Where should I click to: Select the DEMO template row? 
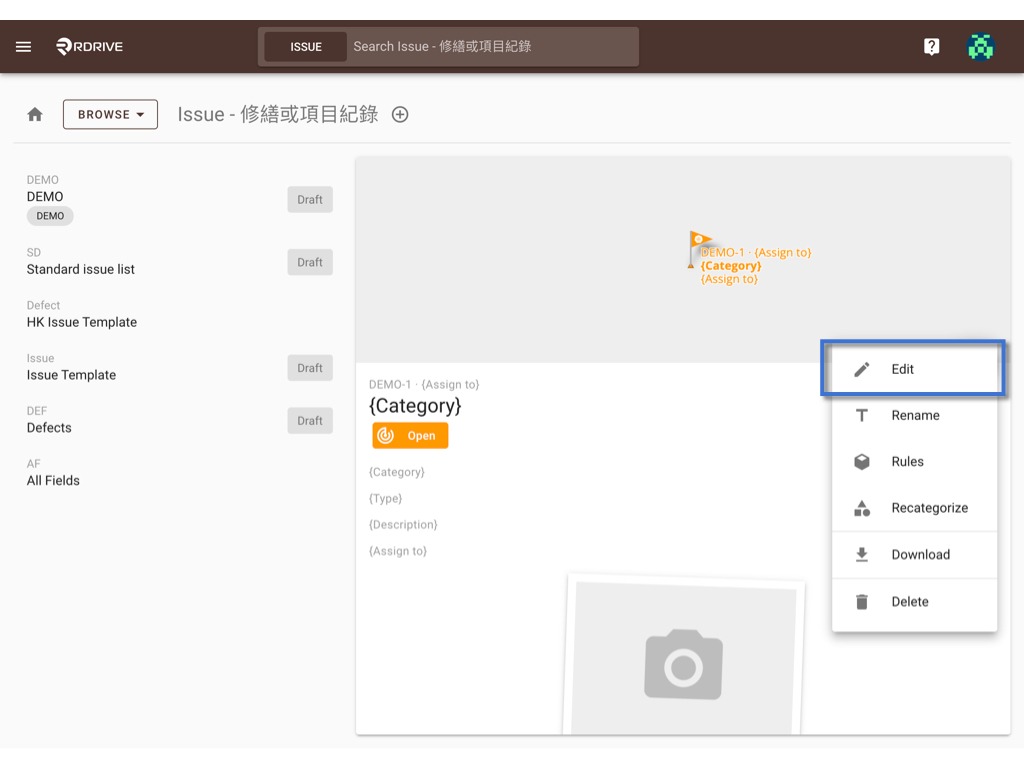(x=180, y=199)
